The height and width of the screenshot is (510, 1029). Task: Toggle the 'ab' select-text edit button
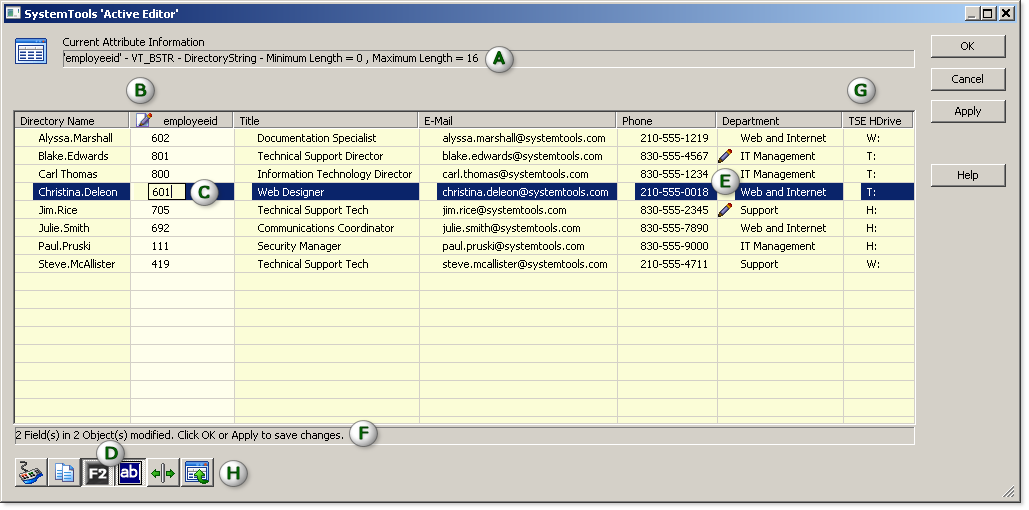pos(130,473)
